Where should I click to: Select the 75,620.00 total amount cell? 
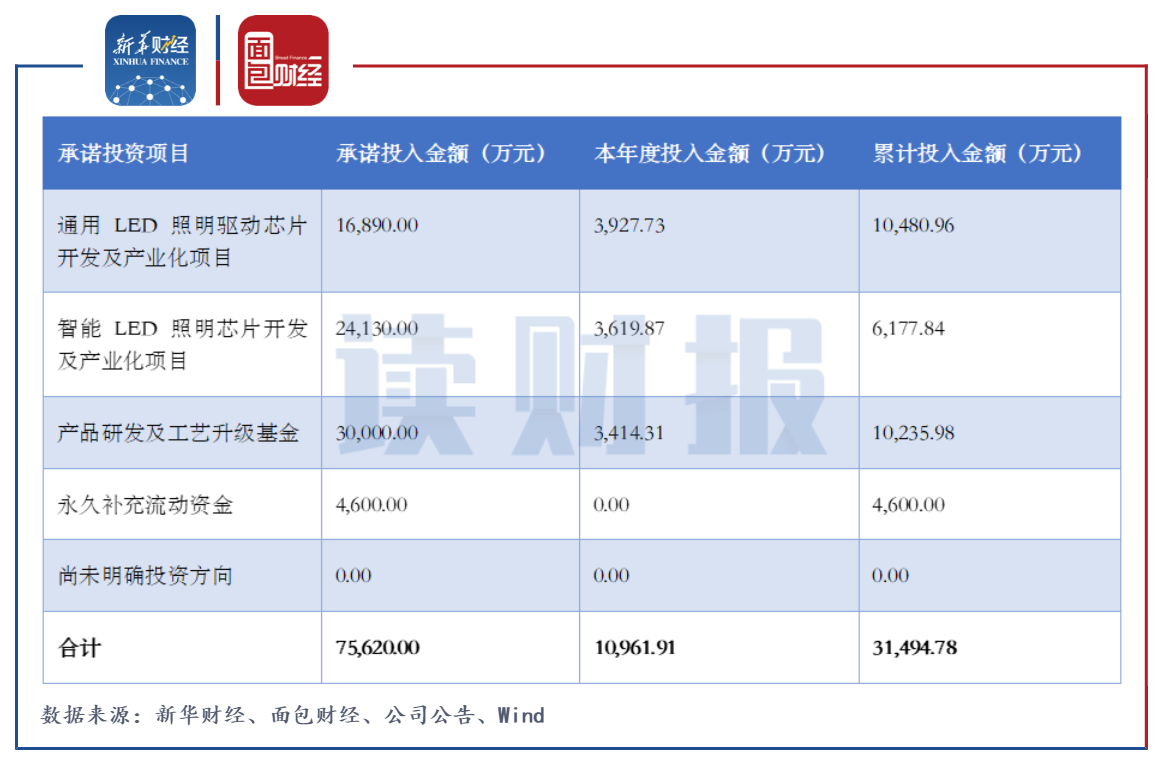(x=379, y=647)
